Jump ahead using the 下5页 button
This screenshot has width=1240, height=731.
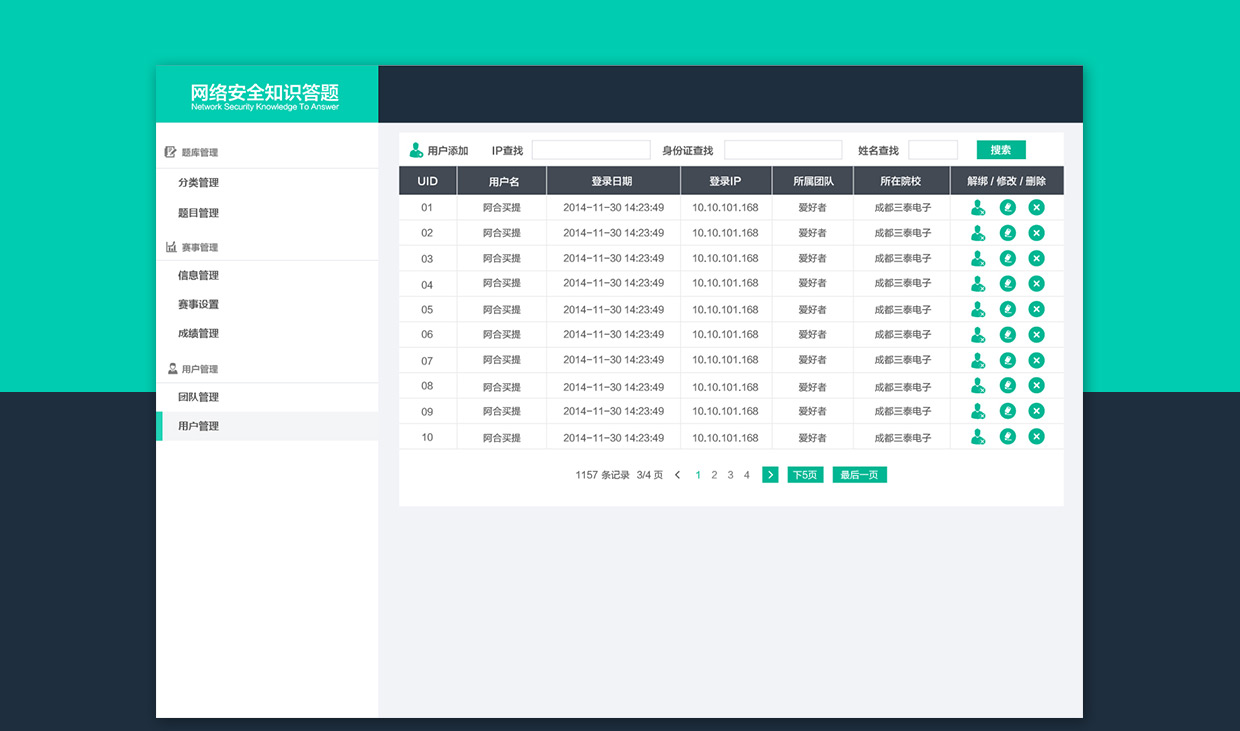(805, 475)
